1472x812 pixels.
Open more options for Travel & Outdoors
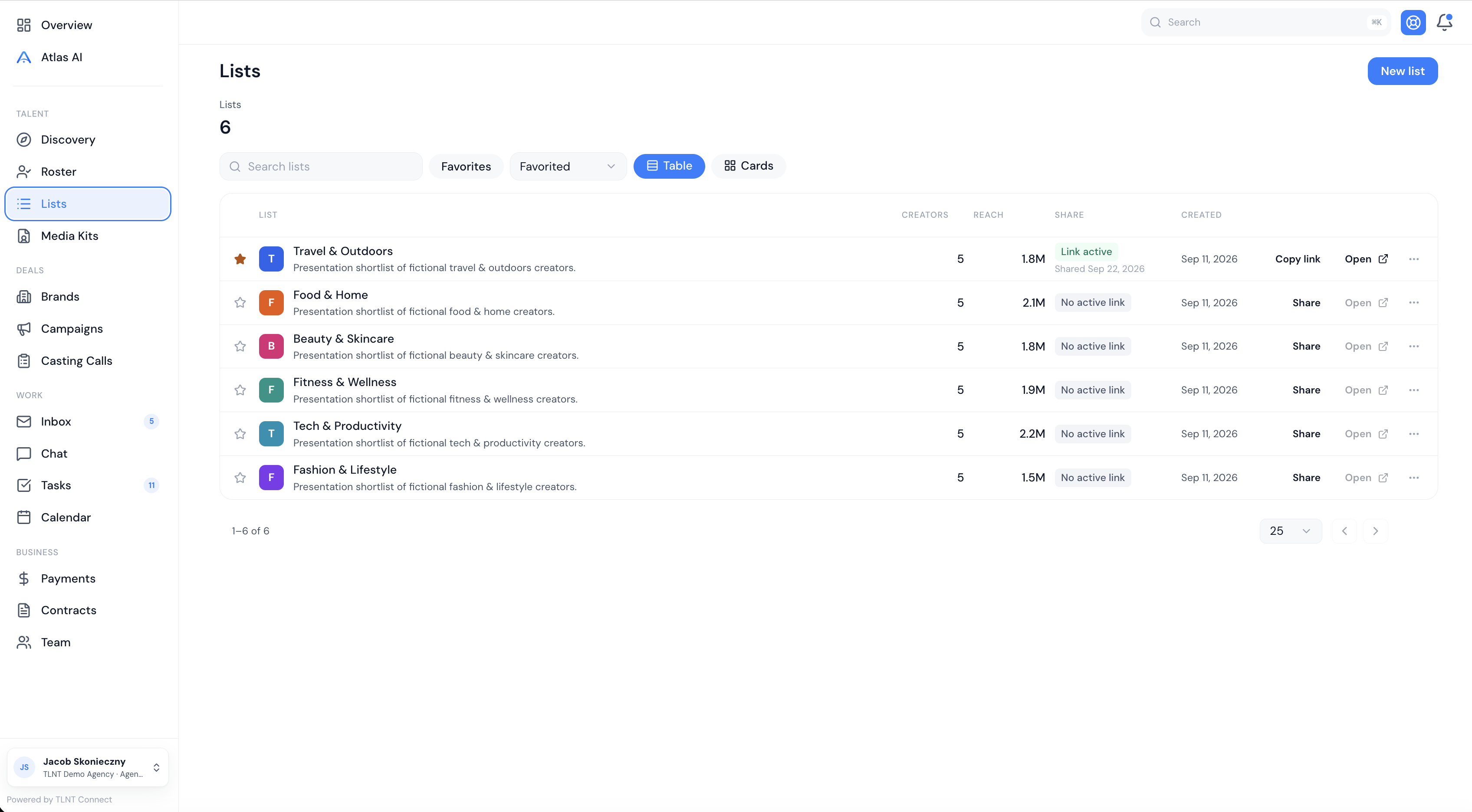pos(1414,259)
